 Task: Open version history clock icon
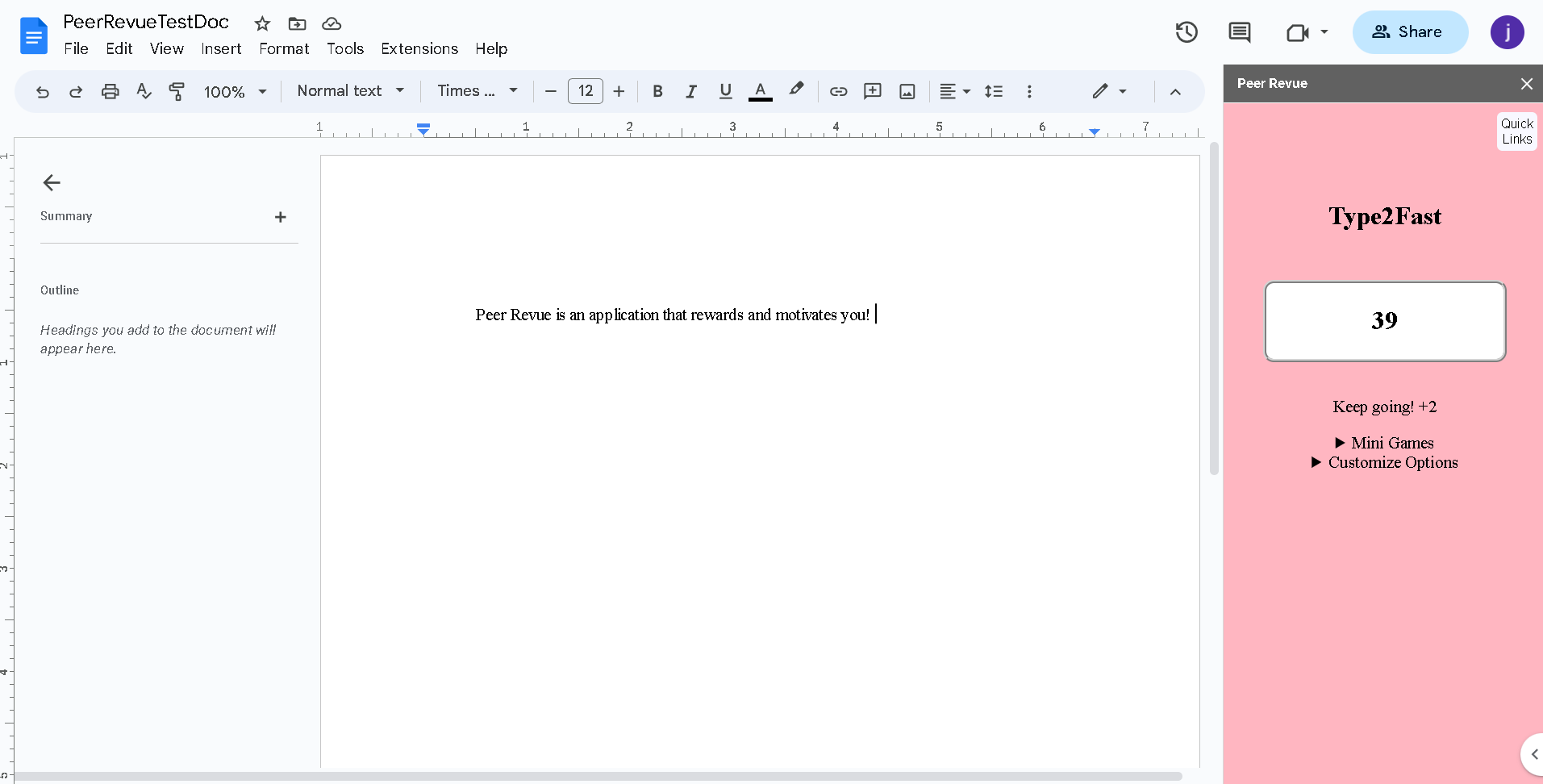1186,32
